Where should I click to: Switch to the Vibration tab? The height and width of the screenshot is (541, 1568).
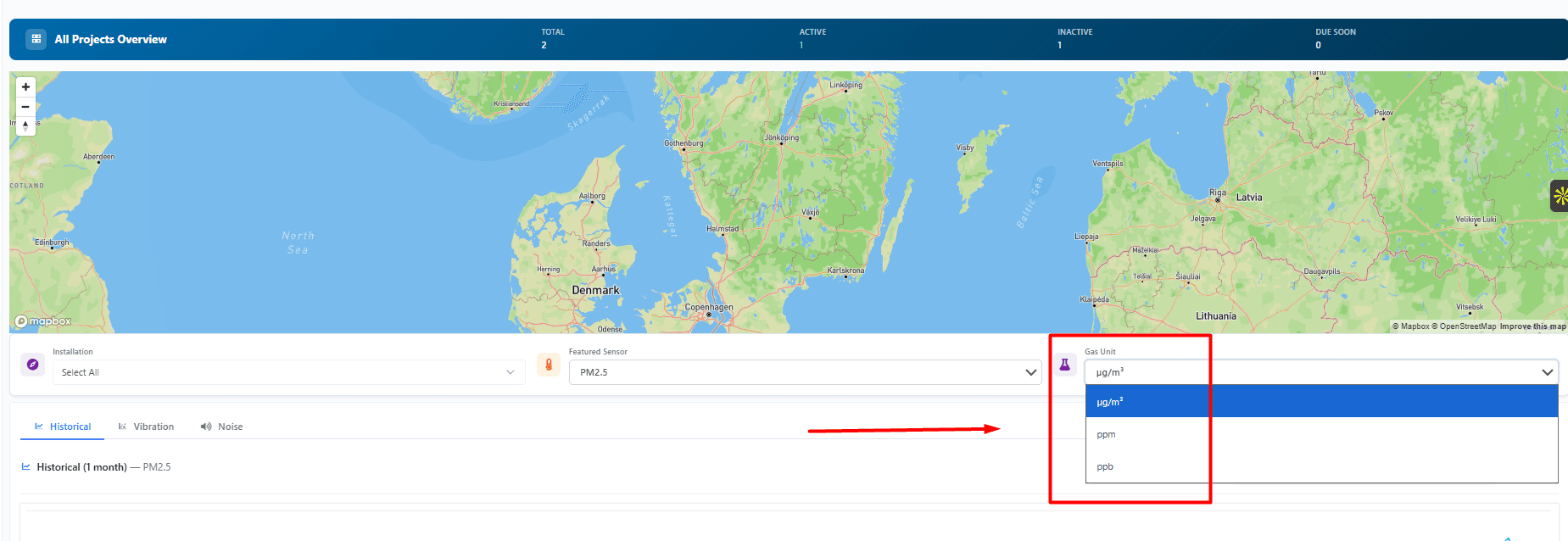pos(146,427)
